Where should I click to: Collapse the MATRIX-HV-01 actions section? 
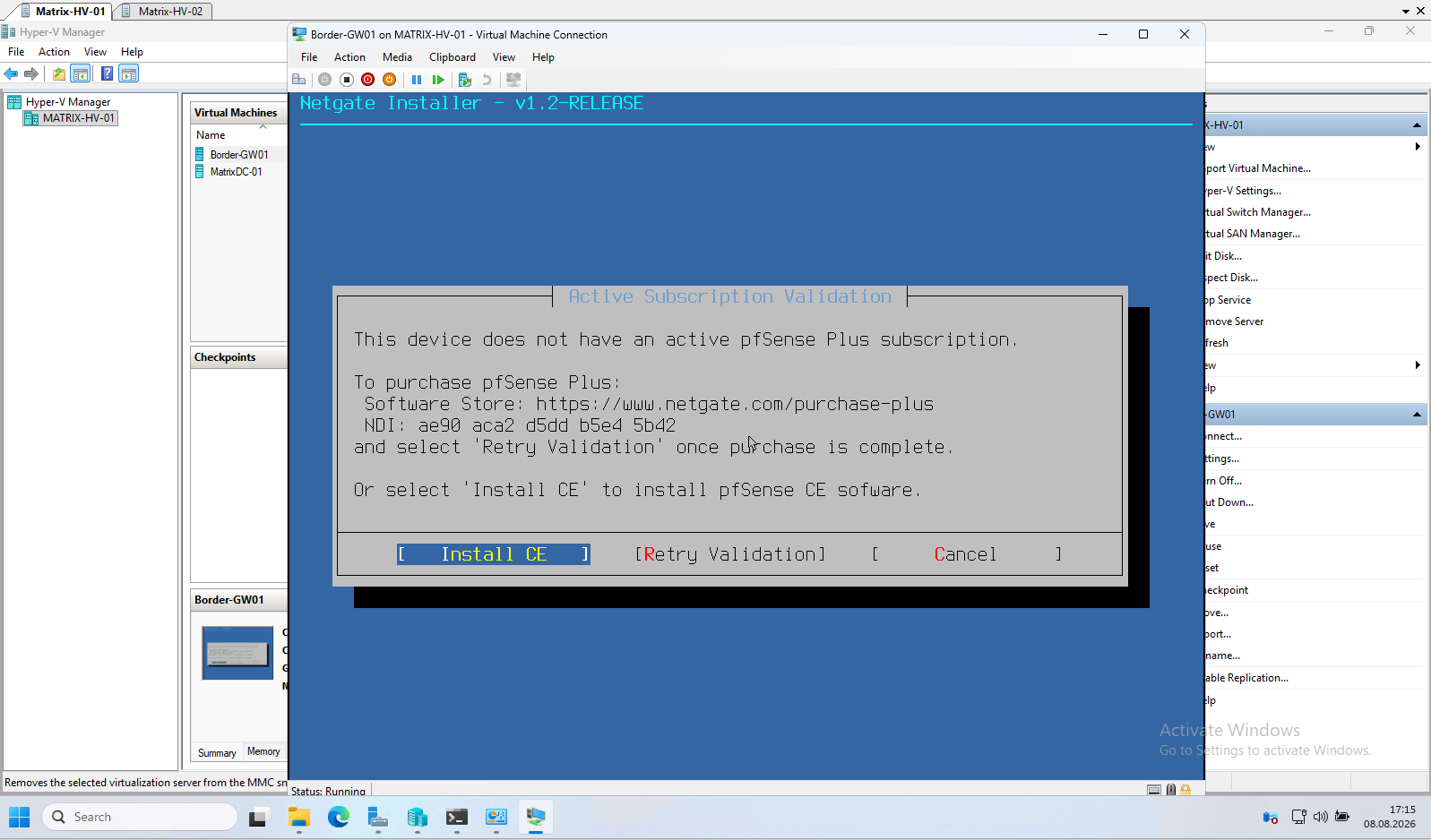click(1417, 125)
